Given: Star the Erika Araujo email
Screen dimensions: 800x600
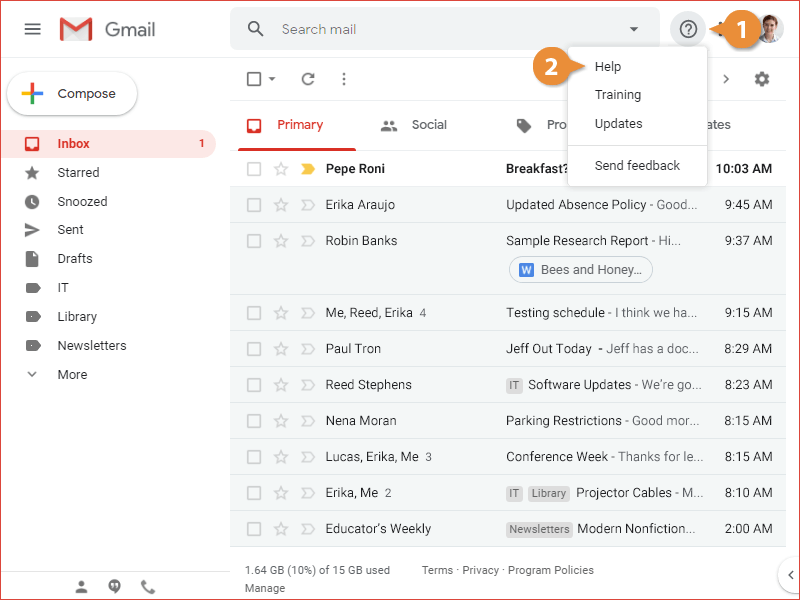Looking at the screenshot, I should point(281,205).
